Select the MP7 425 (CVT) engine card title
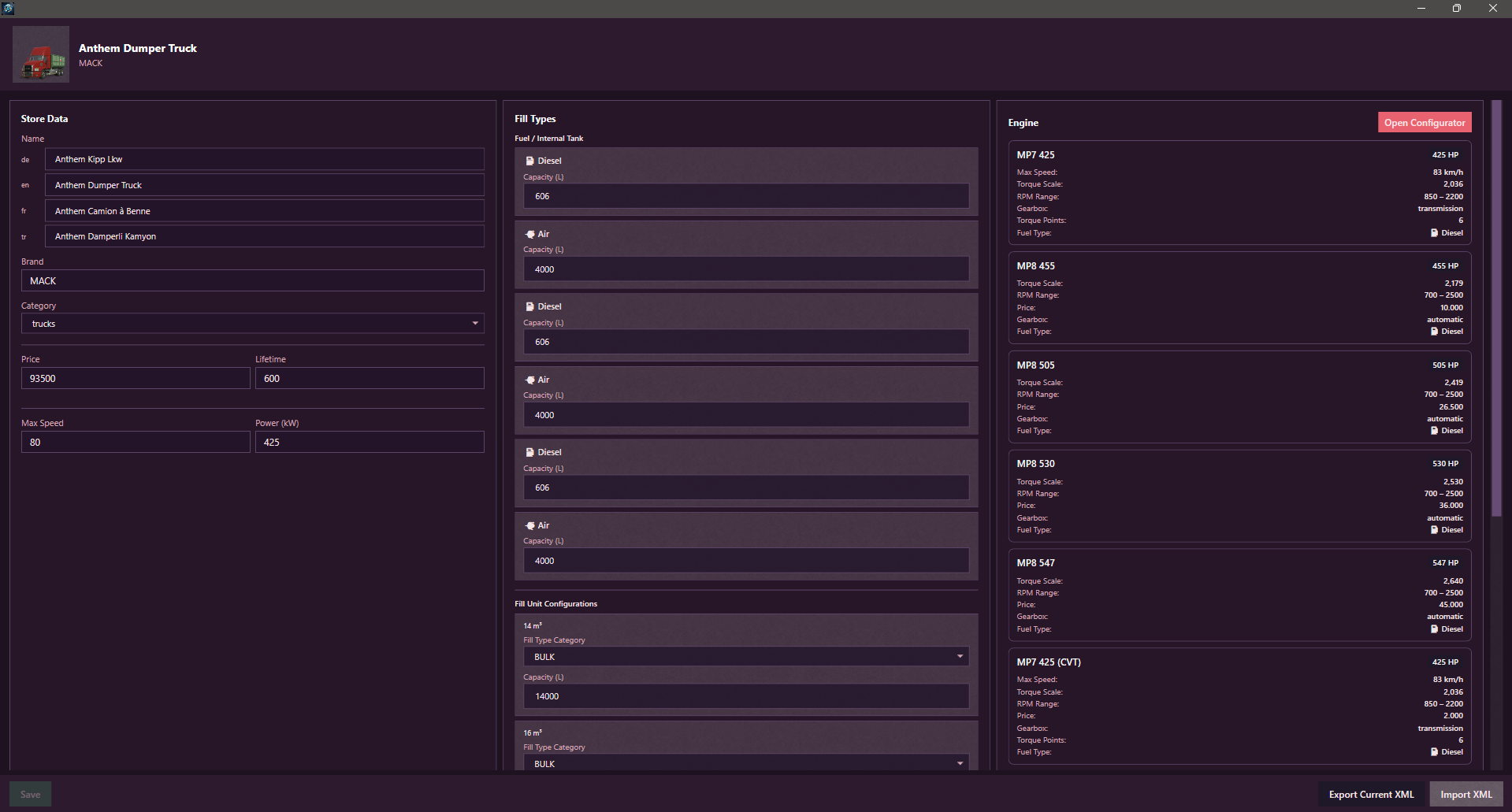 coord(1049,662)
